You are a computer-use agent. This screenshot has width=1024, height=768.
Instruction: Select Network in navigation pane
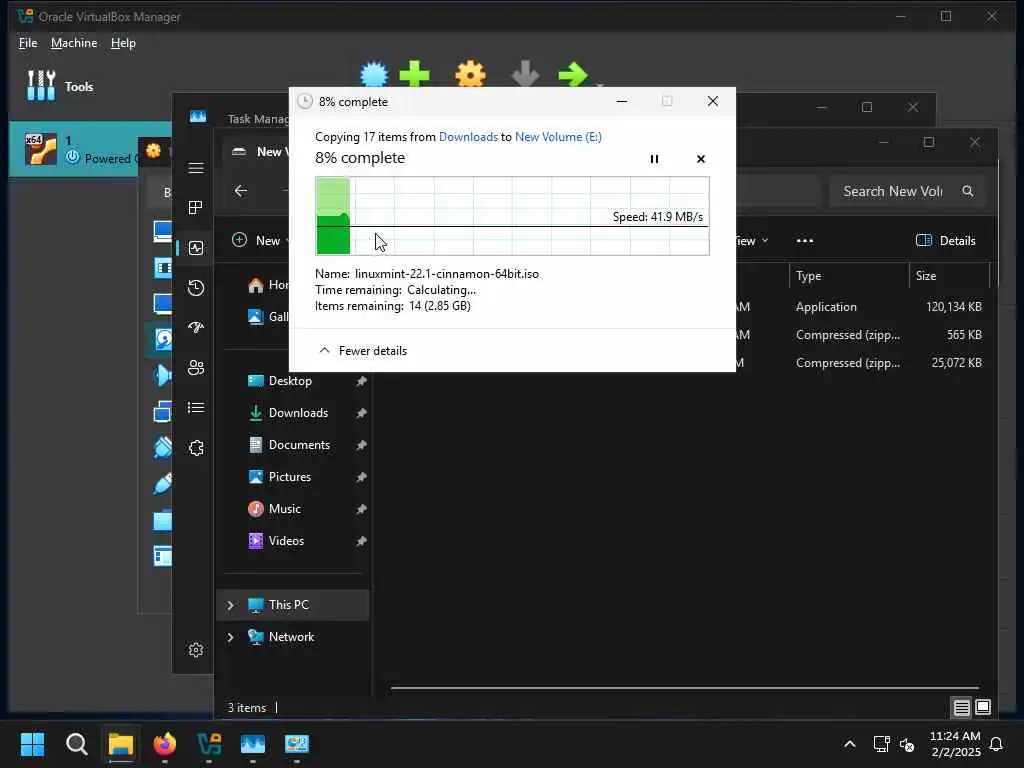pos(291,637)
